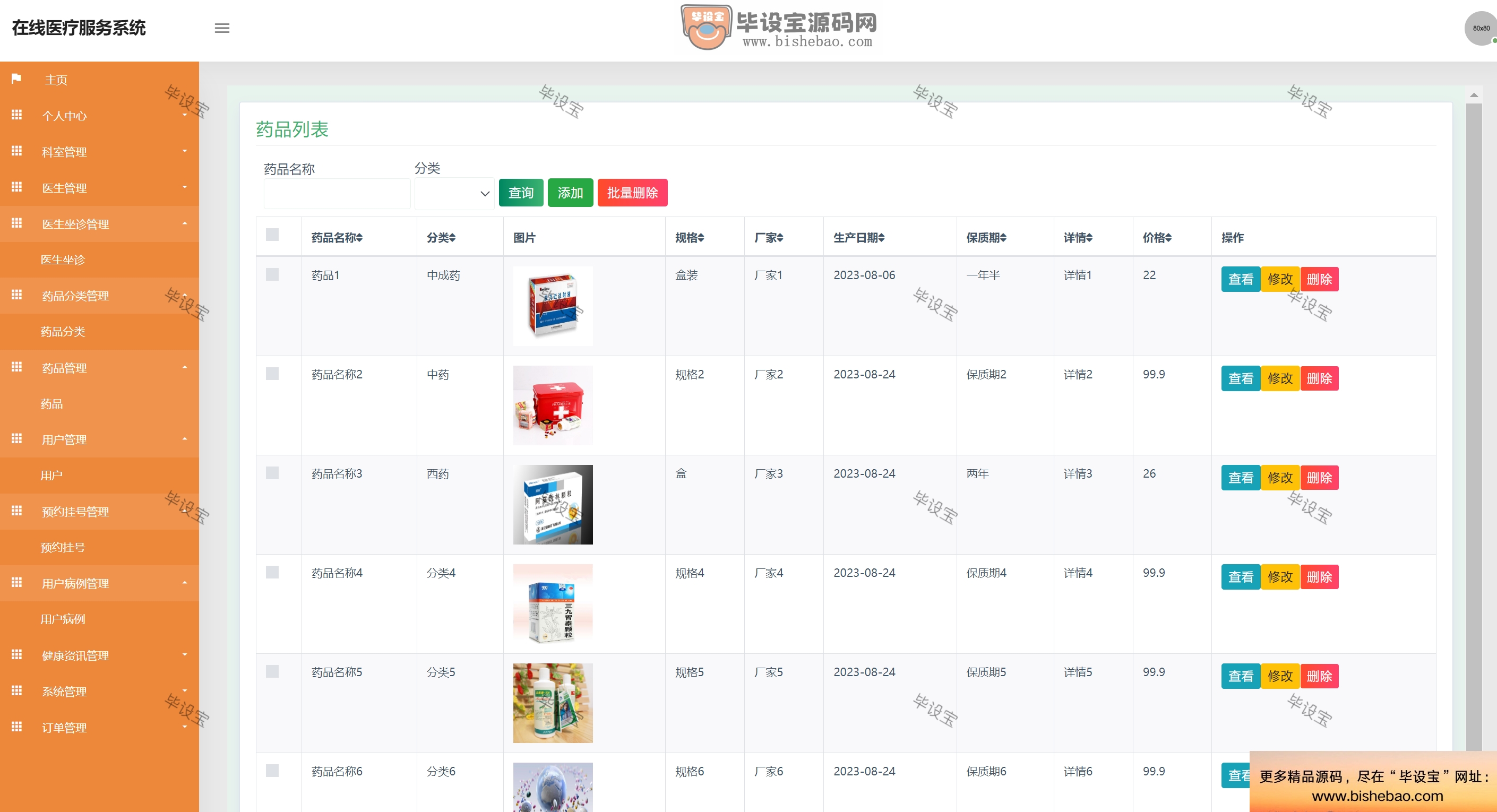The width and height of the screenshot is (1497, 812).
Task: Click 查看 for the 药品1 row
Action: click(x=1241, y=279)
